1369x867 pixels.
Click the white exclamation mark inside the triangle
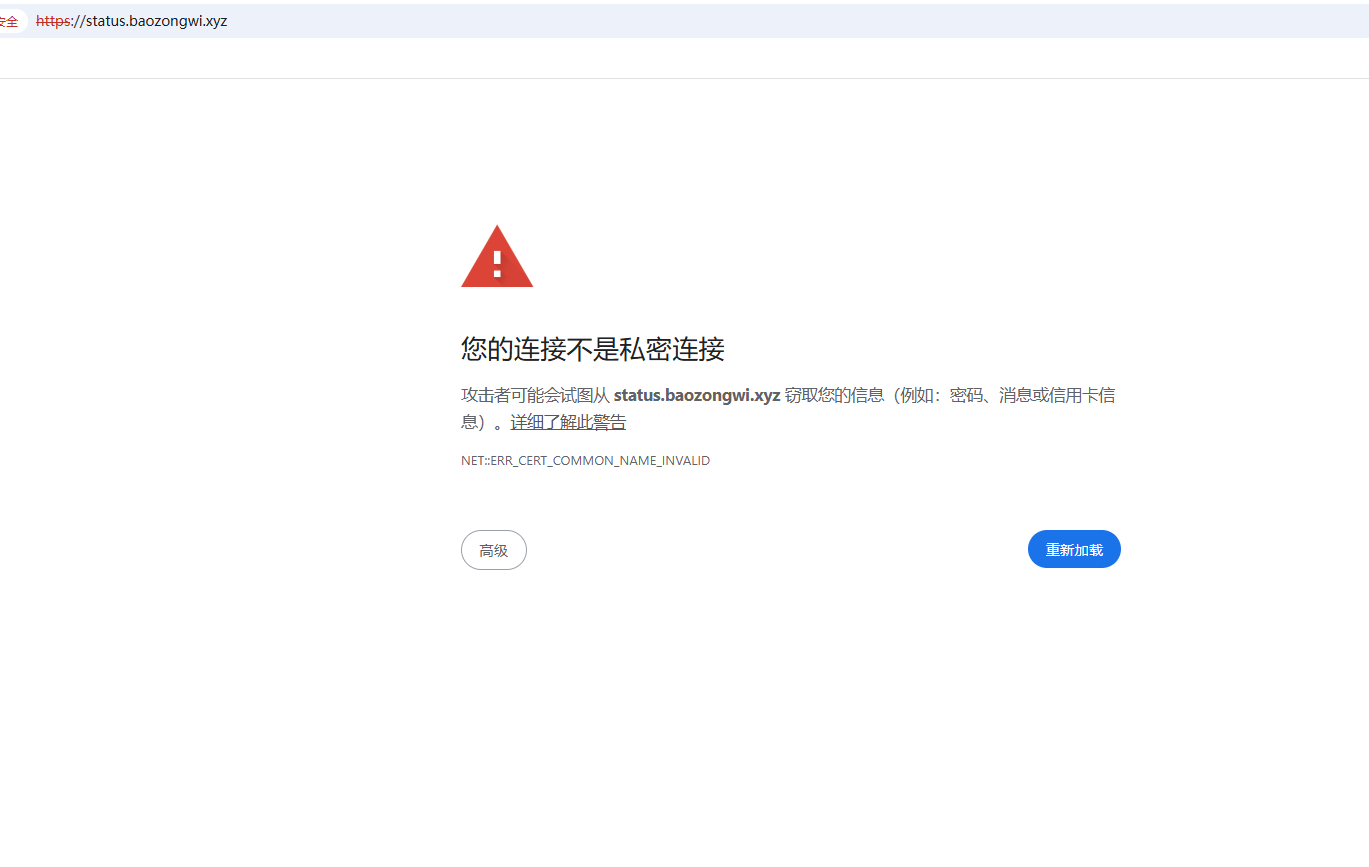pyautogui.click(x=497, y=264)
